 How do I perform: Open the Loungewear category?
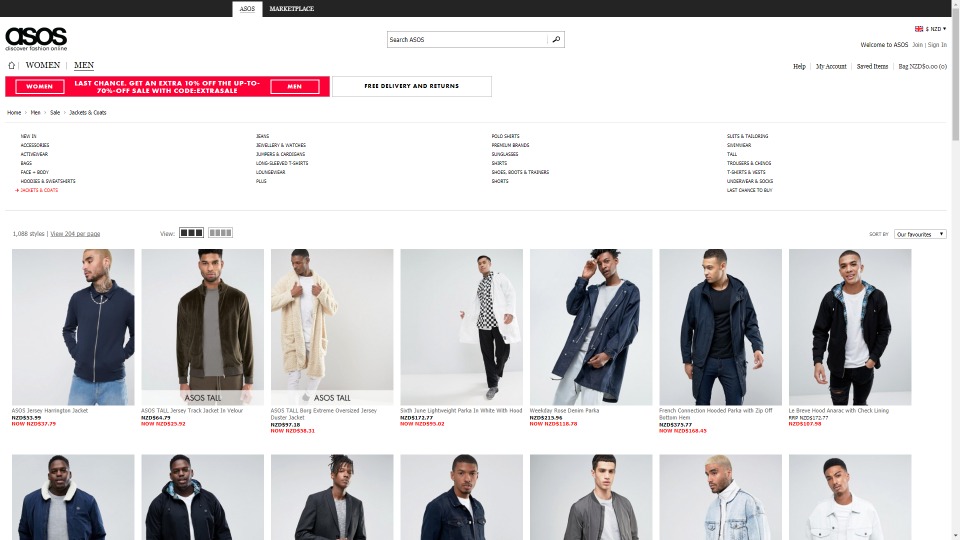tap(270, 172)
